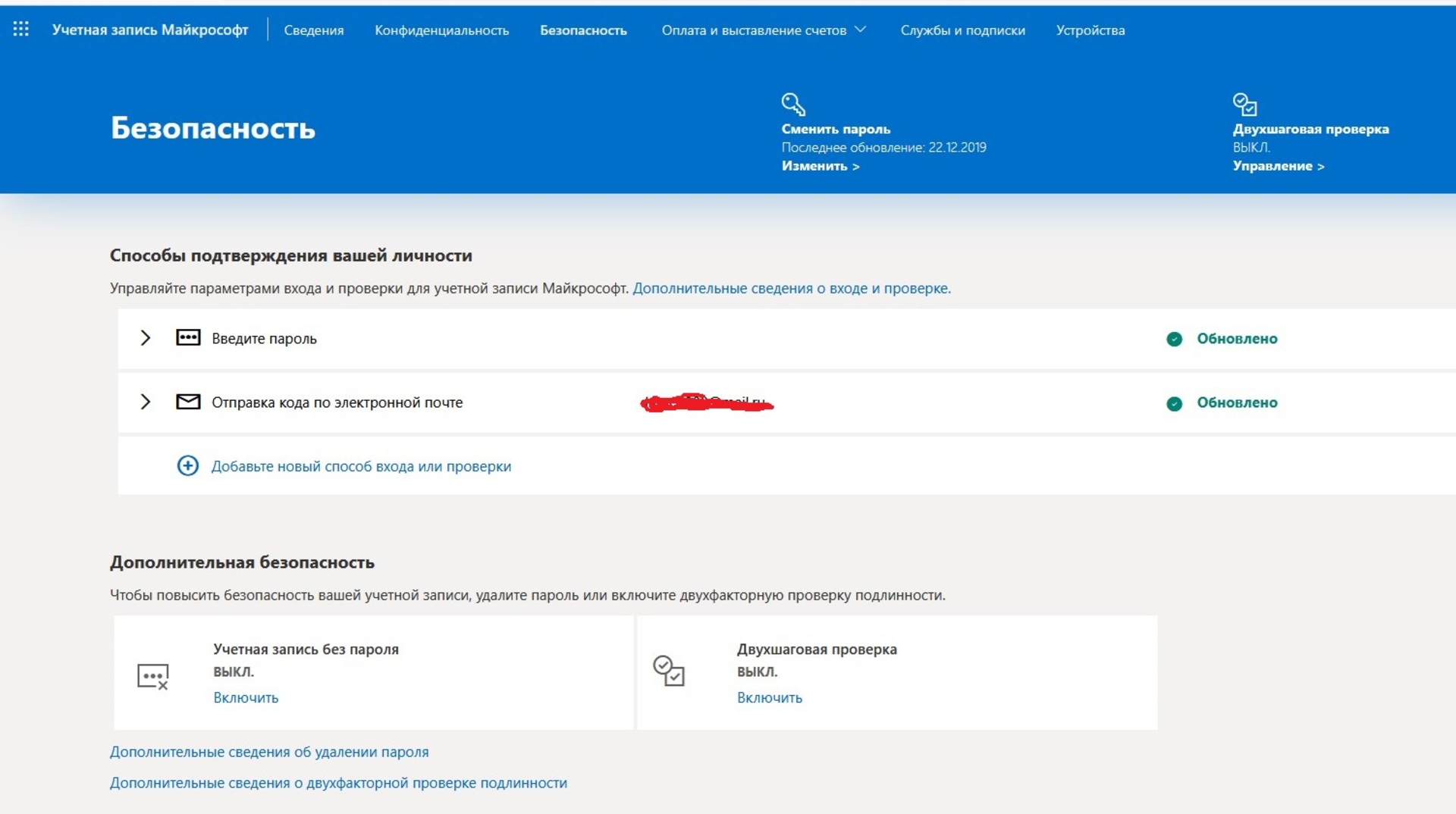
Task: Click Включить for Учетная запись без пароля
Action: pyautogui.click(x=246, y=697)
